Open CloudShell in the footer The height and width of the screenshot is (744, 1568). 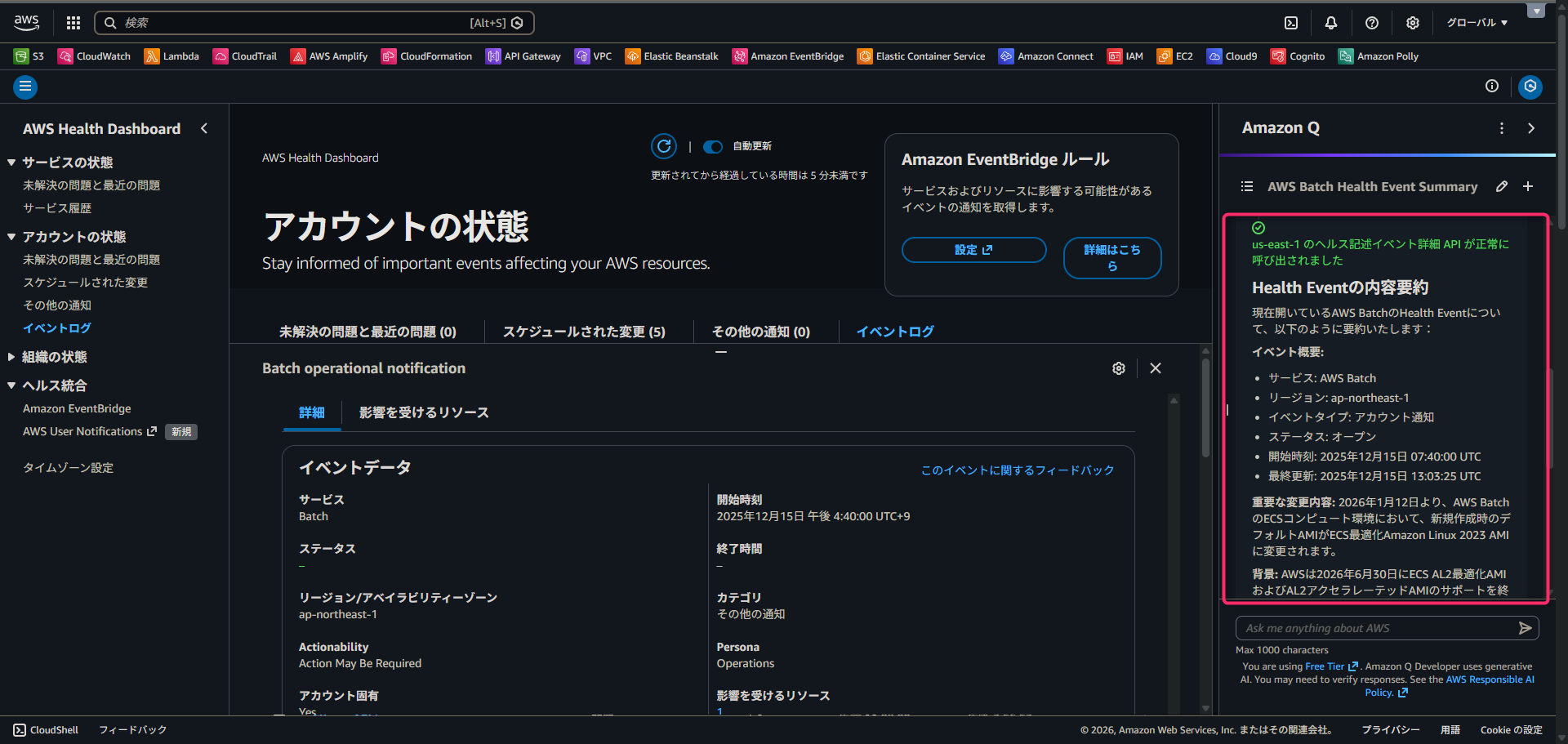(46, 730)
